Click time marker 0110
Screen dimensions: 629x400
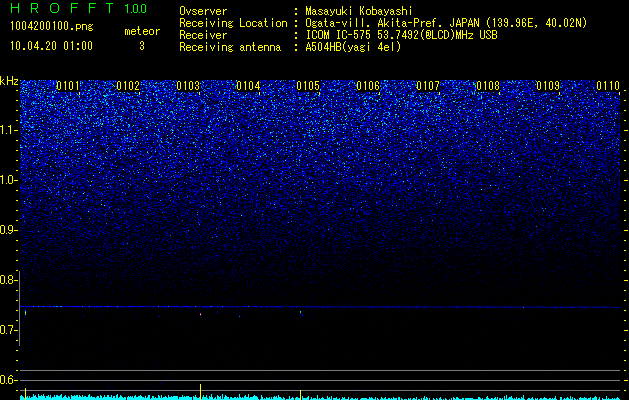point(608,86)
